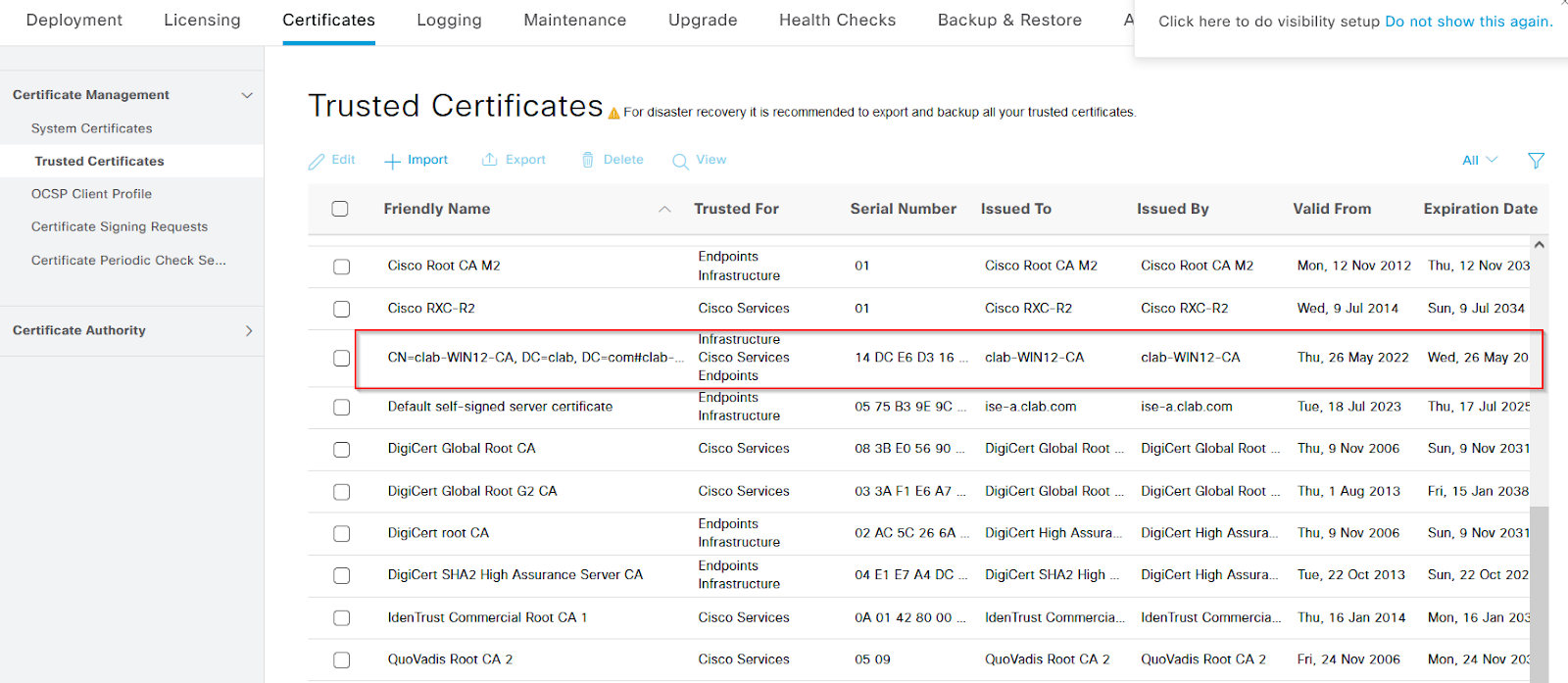
Task: Check the Cisco Root CA M2 row
Action: click(341, 267)
